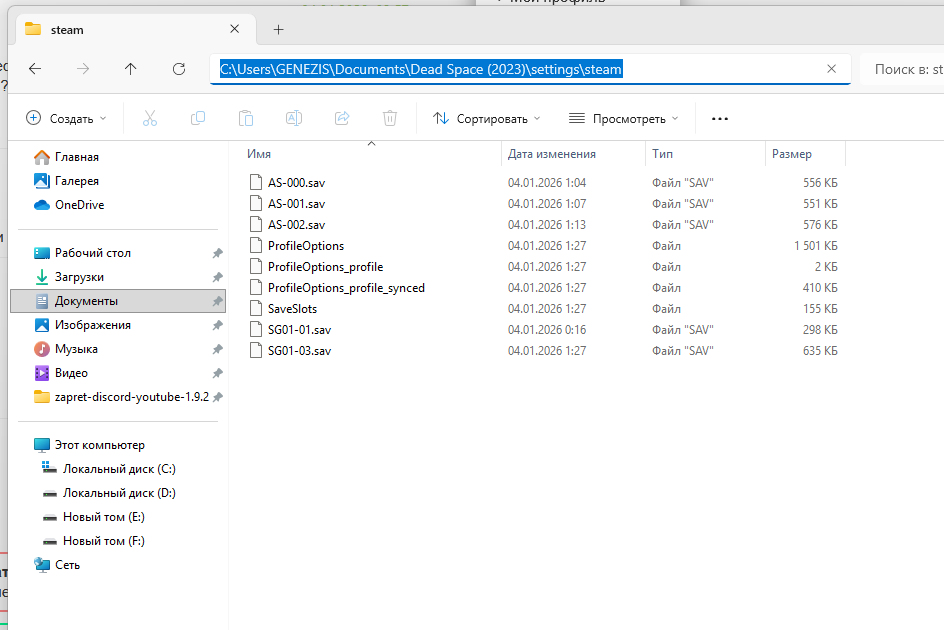Select the SaveSlots file
This screenshot has width=944, height=630.
[x=292, y=309]
